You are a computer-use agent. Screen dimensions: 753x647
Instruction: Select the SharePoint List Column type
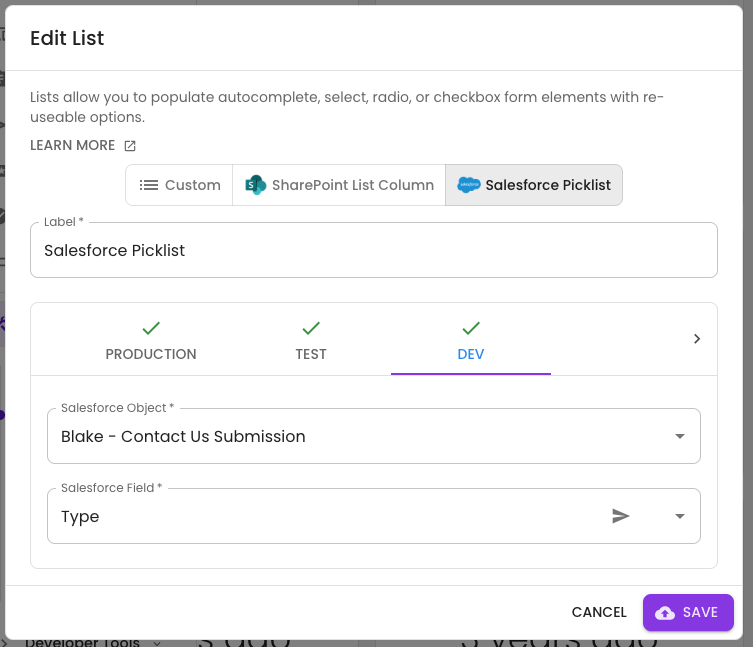(x=339, y=185)
